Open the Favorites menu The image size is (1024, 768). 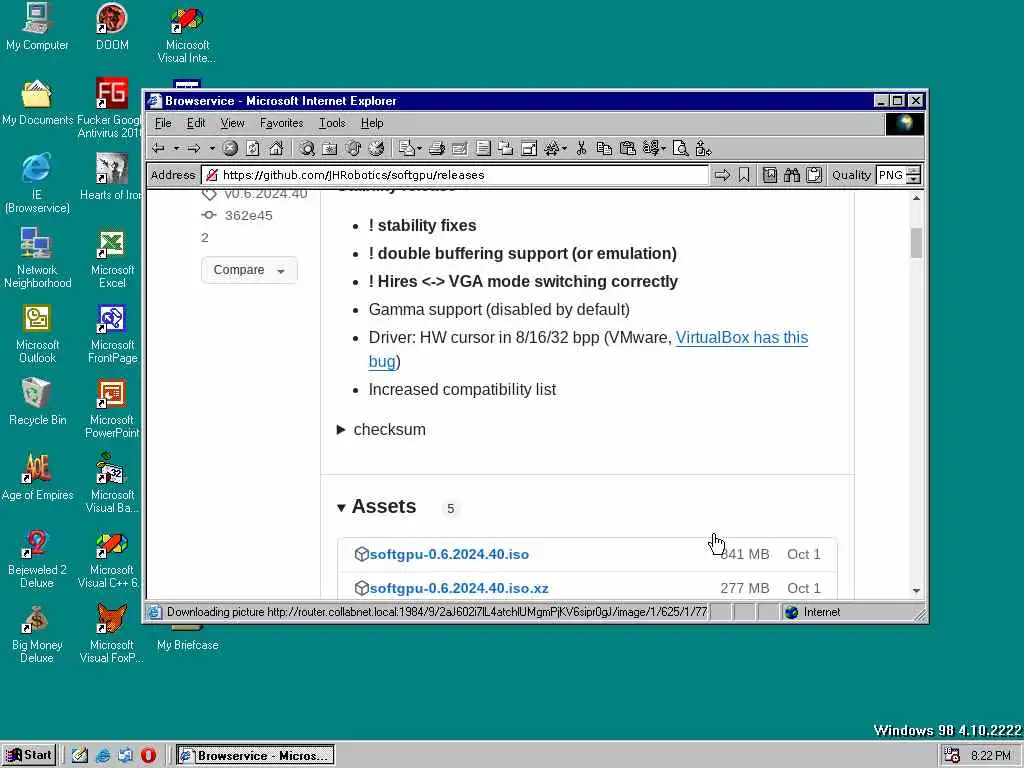point(281,123)
